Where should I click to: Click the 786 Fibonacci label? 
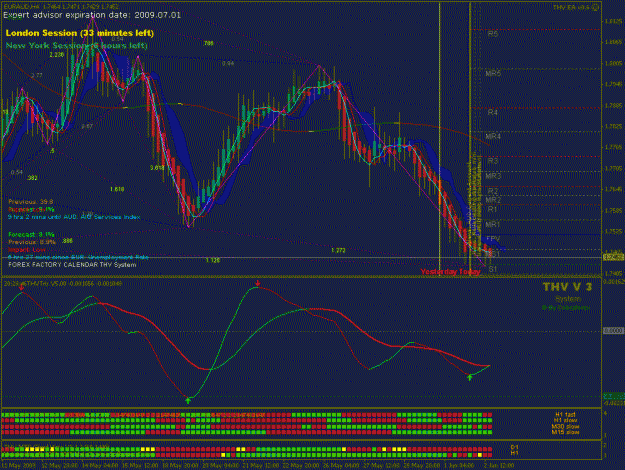coord(208,43)
